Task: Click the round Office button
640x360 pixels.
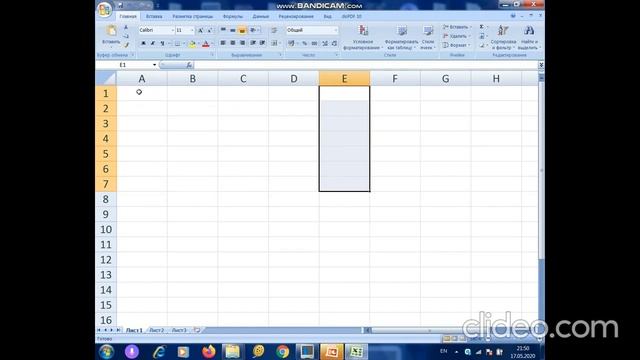Action: point(104,9)
